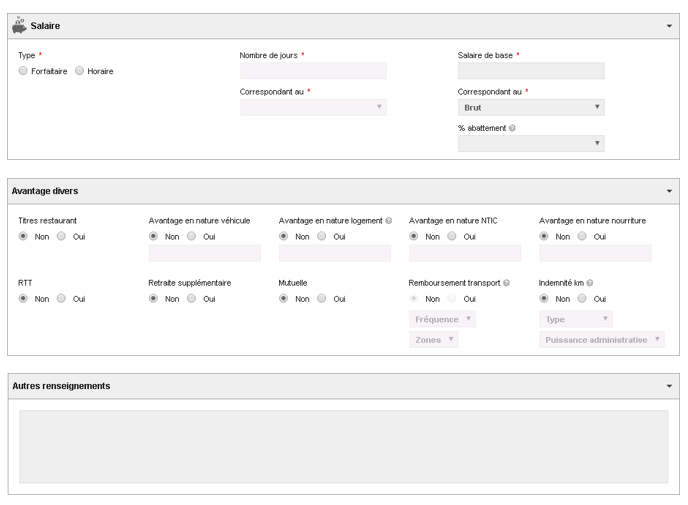This screenshot has width=688, height=505.
Task: Click help icon next to Indemnité km
Action: pyautogui.click(x=590, y=283)
